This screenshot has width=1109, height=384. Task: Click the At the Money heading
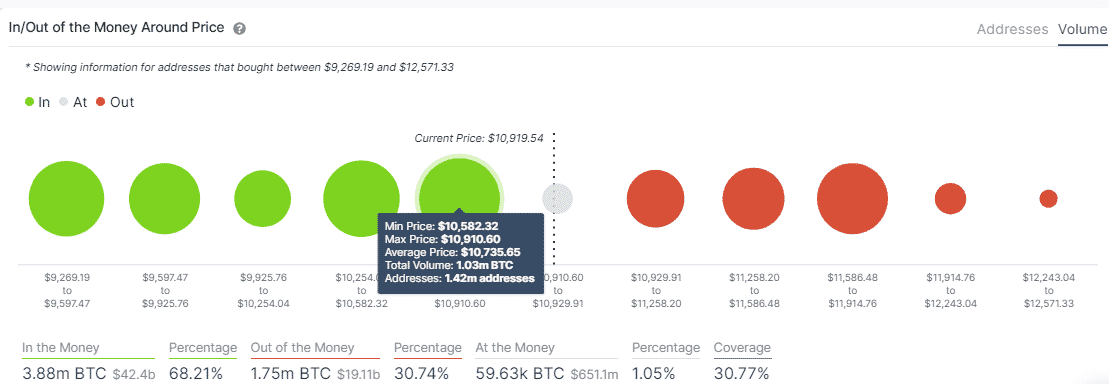click(515, 348)
